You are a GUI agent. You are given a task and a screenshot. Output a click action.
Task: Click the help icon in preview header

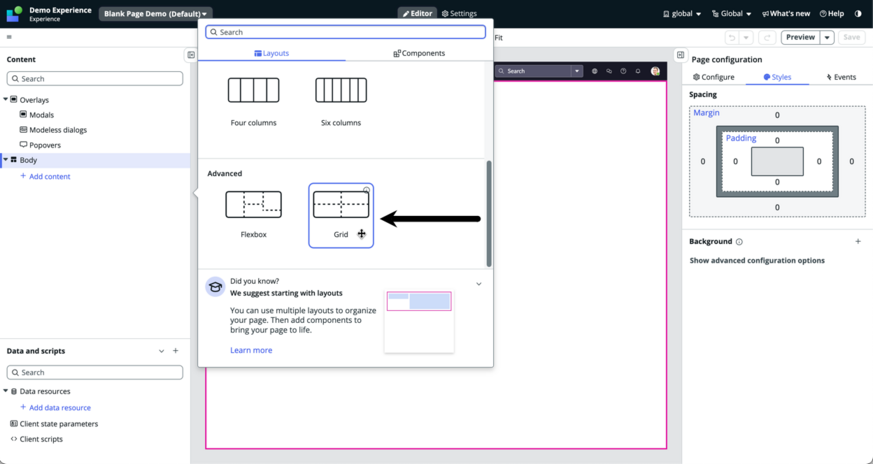coord(623,71)
